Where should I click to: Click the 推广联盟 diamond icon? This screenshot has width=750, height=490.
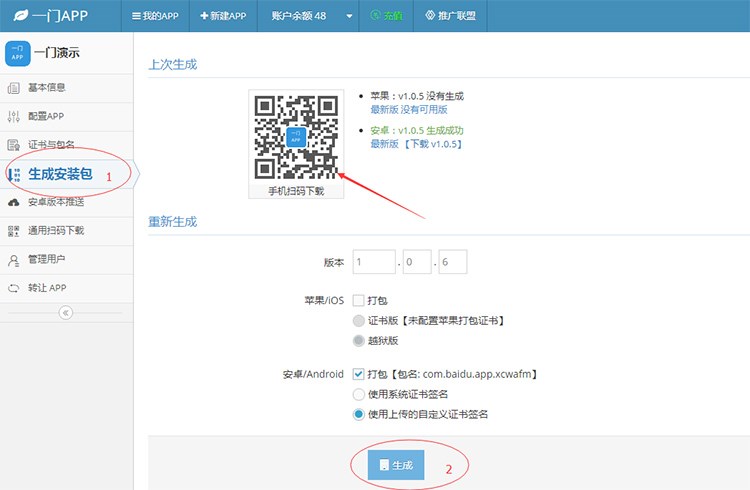[430, 15]
